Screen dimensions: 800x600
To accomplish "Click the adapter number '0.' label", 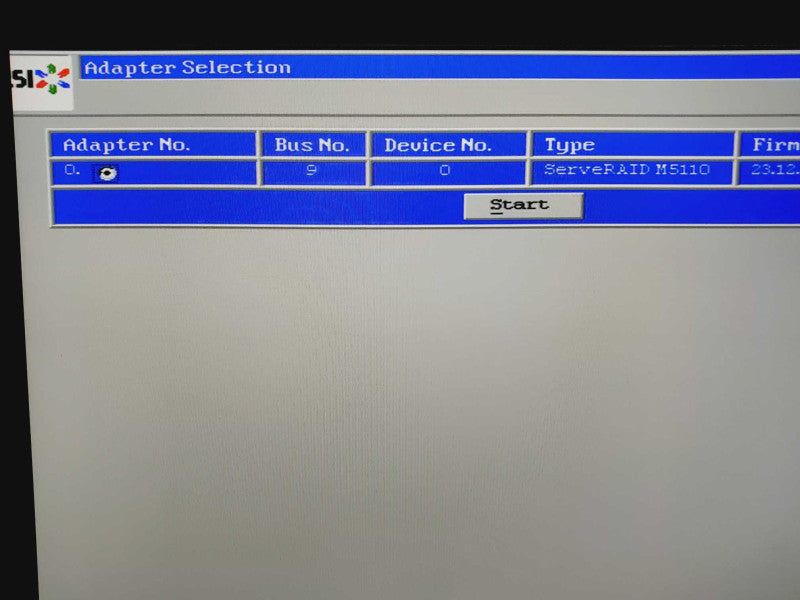I will 72,170.
